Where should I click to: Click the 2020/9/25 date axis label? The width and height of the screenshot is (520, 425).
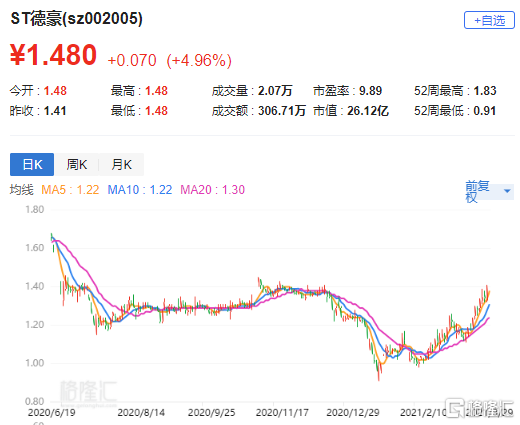(211, 413)
